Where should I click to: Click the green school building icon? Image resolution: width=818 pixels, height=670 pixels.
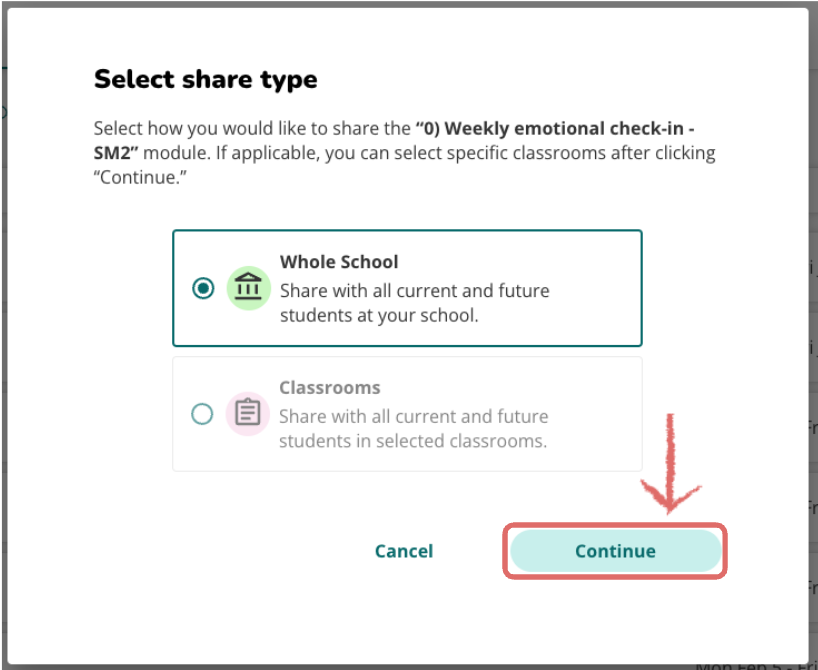pyautogui.click(x=248, y=288)
